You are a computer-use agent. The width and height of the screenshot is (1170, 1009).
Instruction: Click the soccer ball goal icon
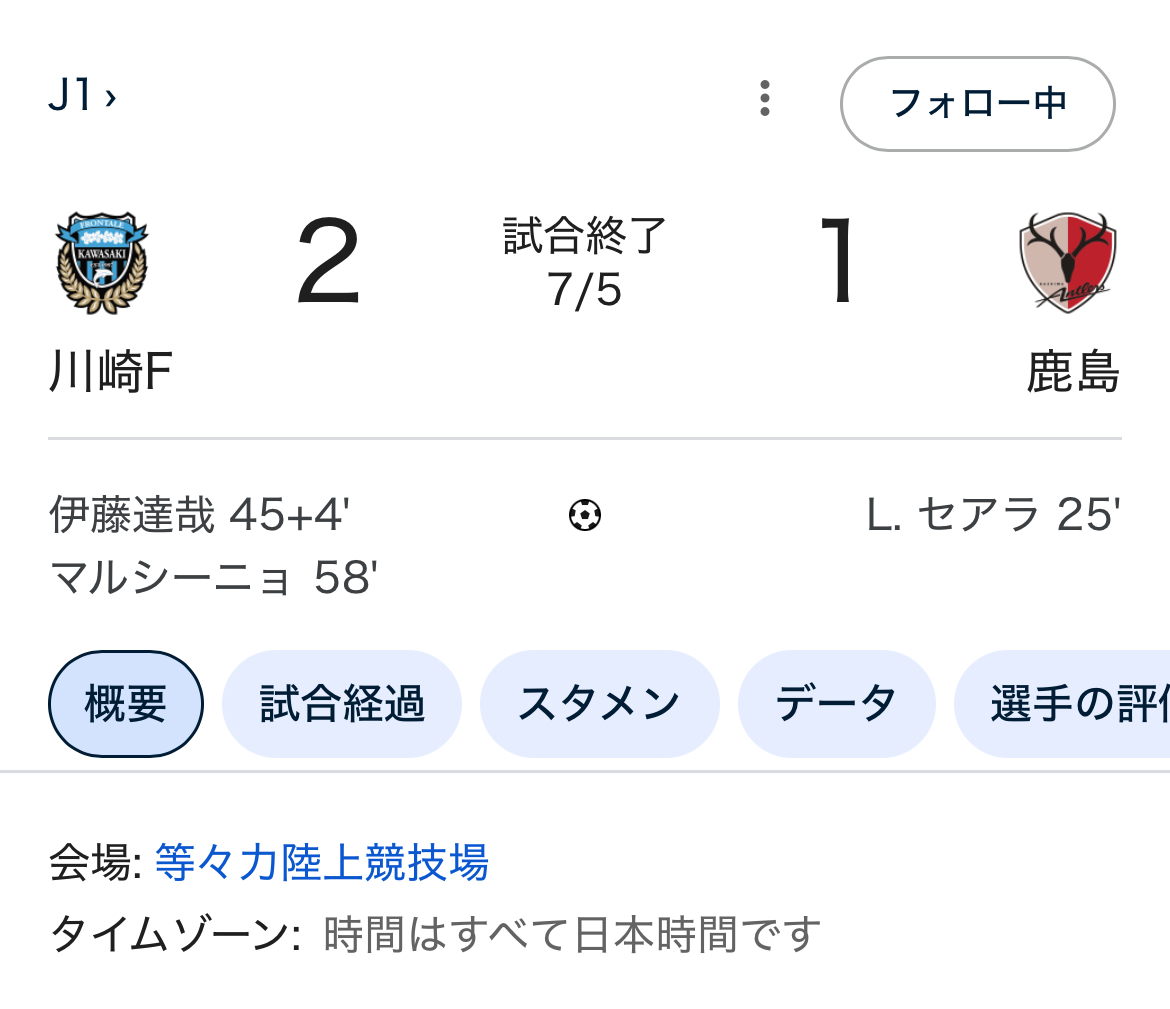click(585, 516)
